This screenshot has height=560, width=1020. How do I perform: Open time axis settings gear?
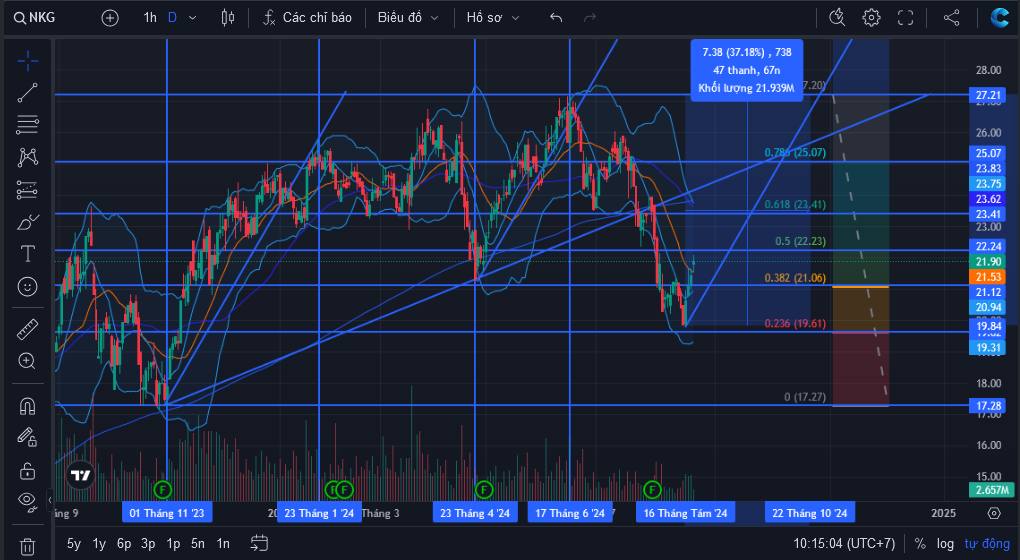[x=994, y=513]
